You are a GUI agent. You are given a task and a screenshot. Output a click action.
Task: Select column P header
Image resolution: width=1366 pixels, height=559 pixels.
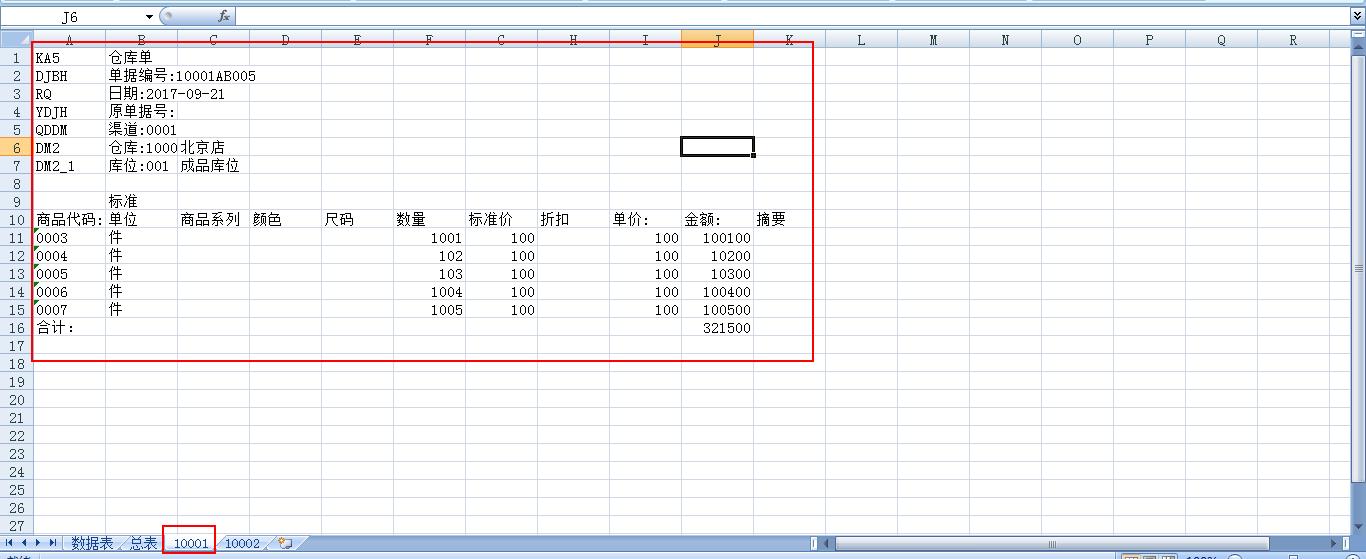click(x=1149, y=39)
